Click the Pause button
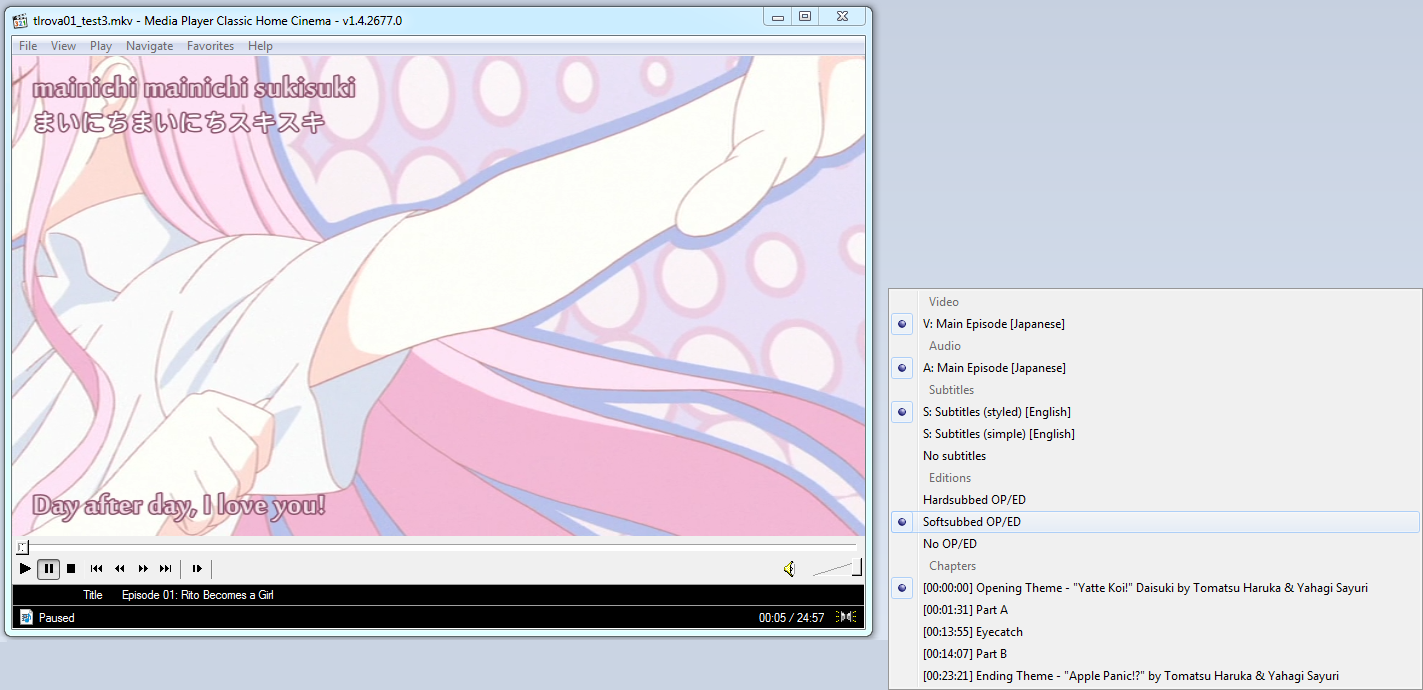The width and height of the screenshot is (1423, 690). 48,569
